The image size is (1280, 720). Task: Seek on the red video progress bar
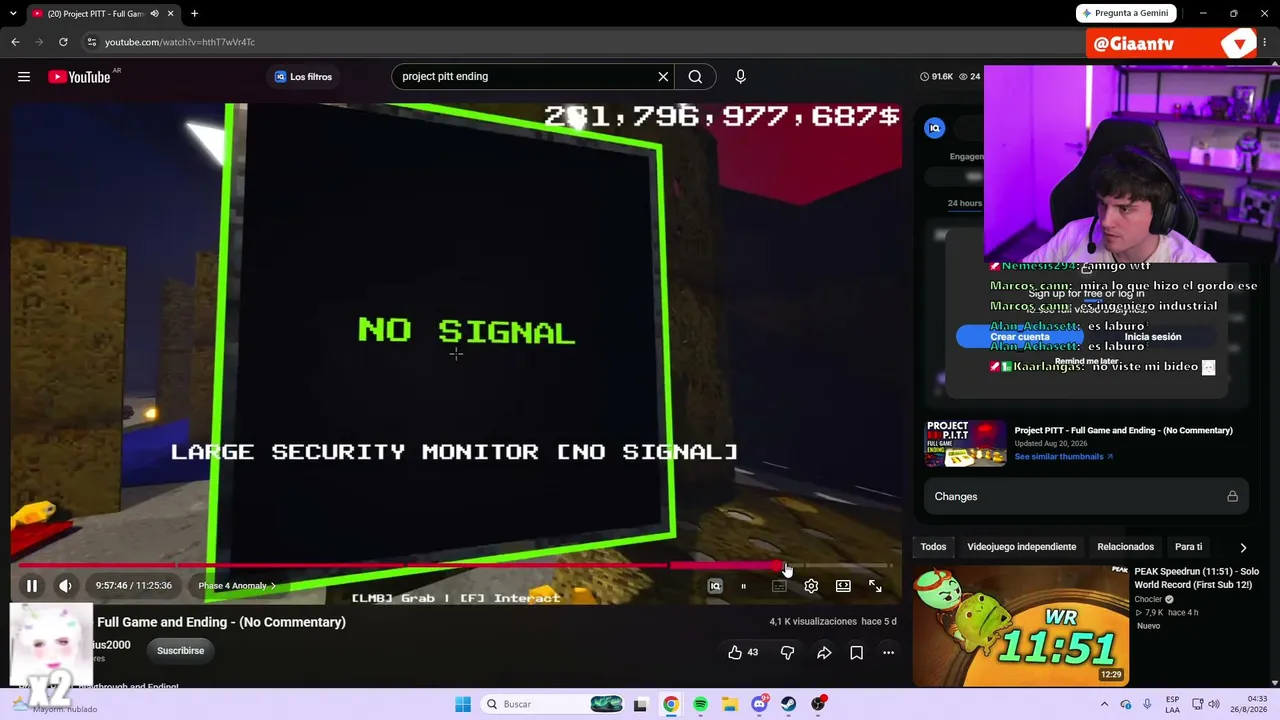pyautogui.click(x=455, y=566)
